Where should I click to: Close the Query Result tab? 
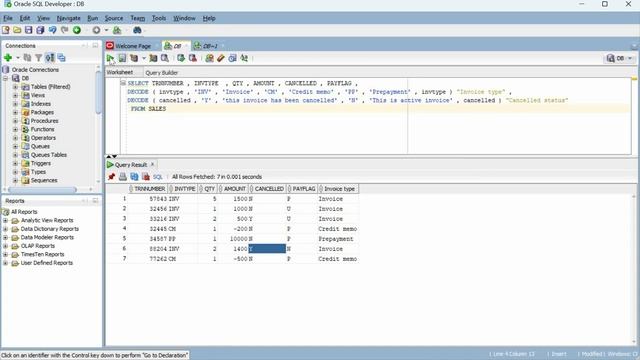(153, 164)
